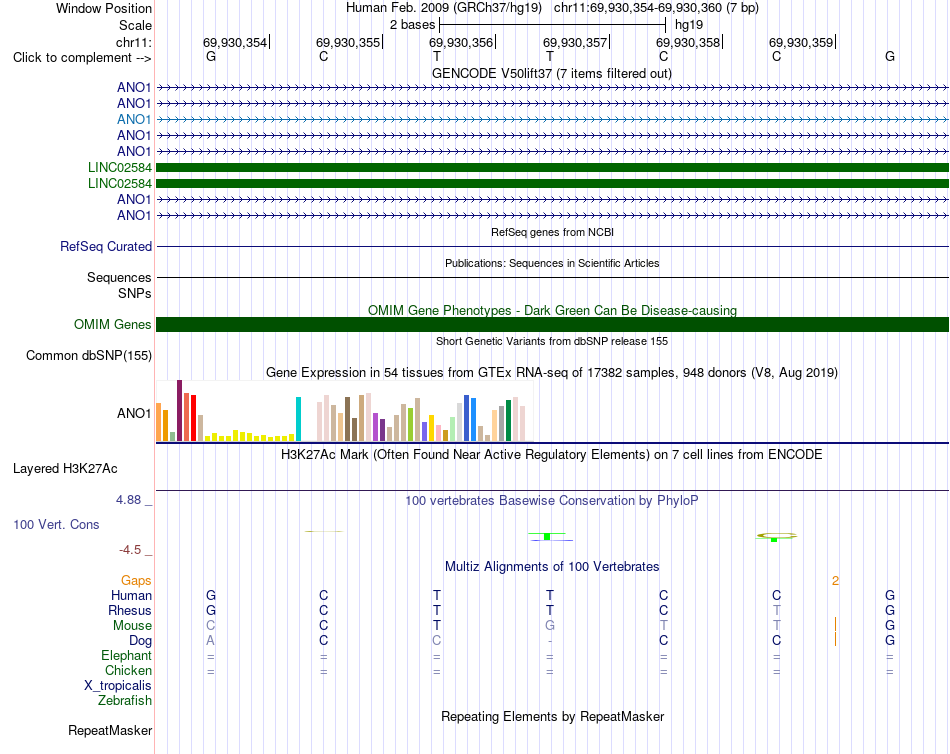The width and height of the screenshot is (950, 754).
Task: Click the Mouse species row label
Action: coord(132,626)
